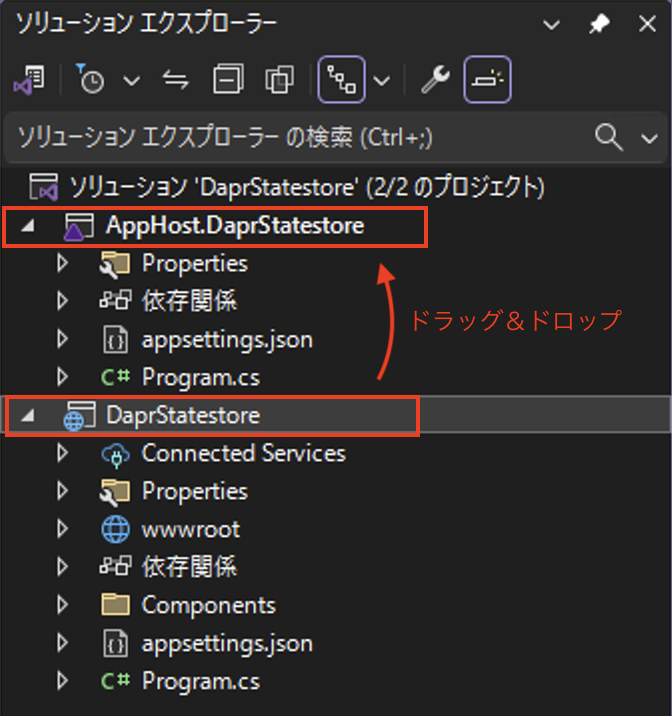This screenshot has width=672, height=716.
Task: Expand the Components folder
Action: (63, 605)
